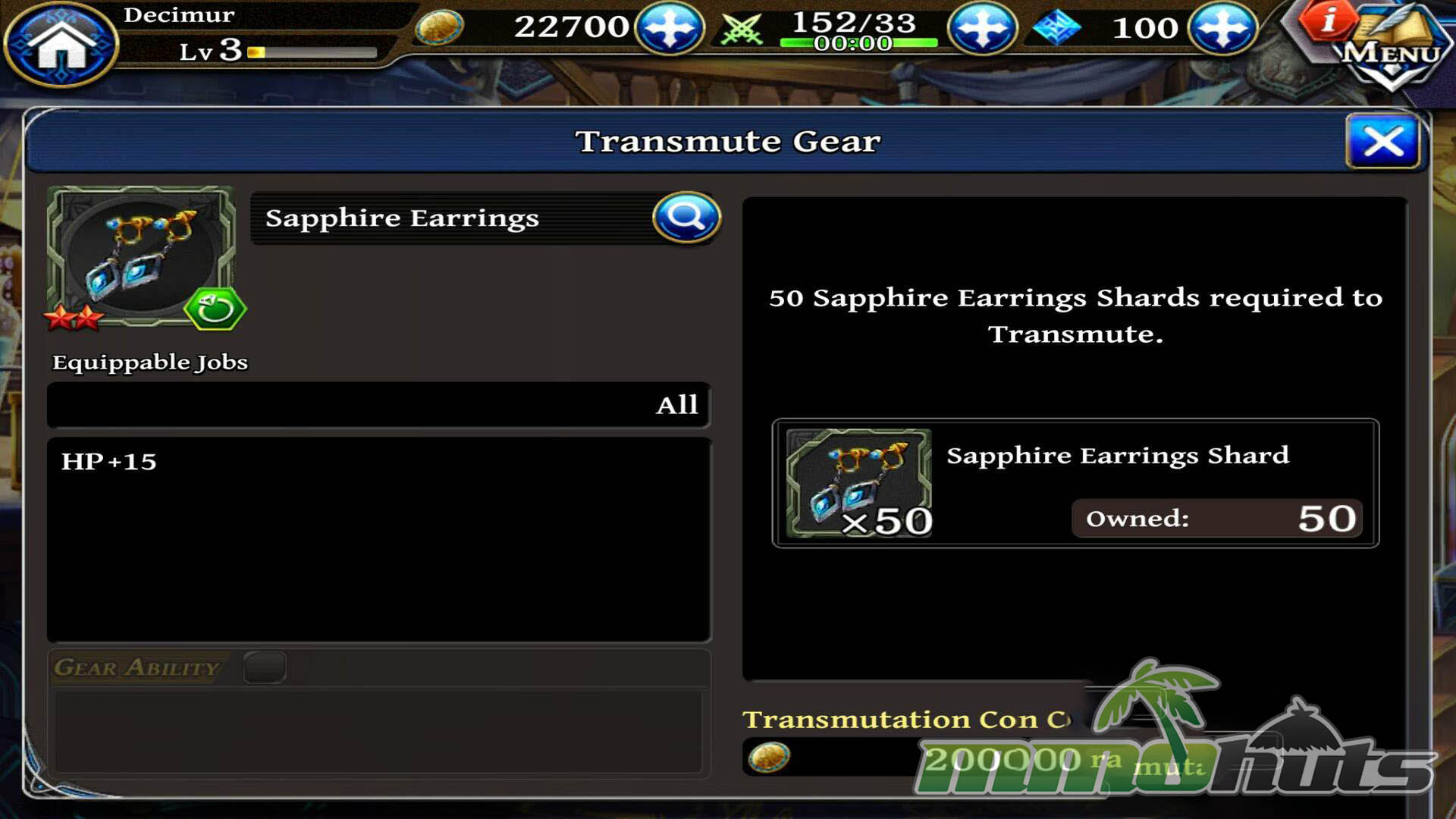Viewport: 1456px width, 819px height.
Task: Tap the transmutation cost coin icon
Action: click(768, 757)
